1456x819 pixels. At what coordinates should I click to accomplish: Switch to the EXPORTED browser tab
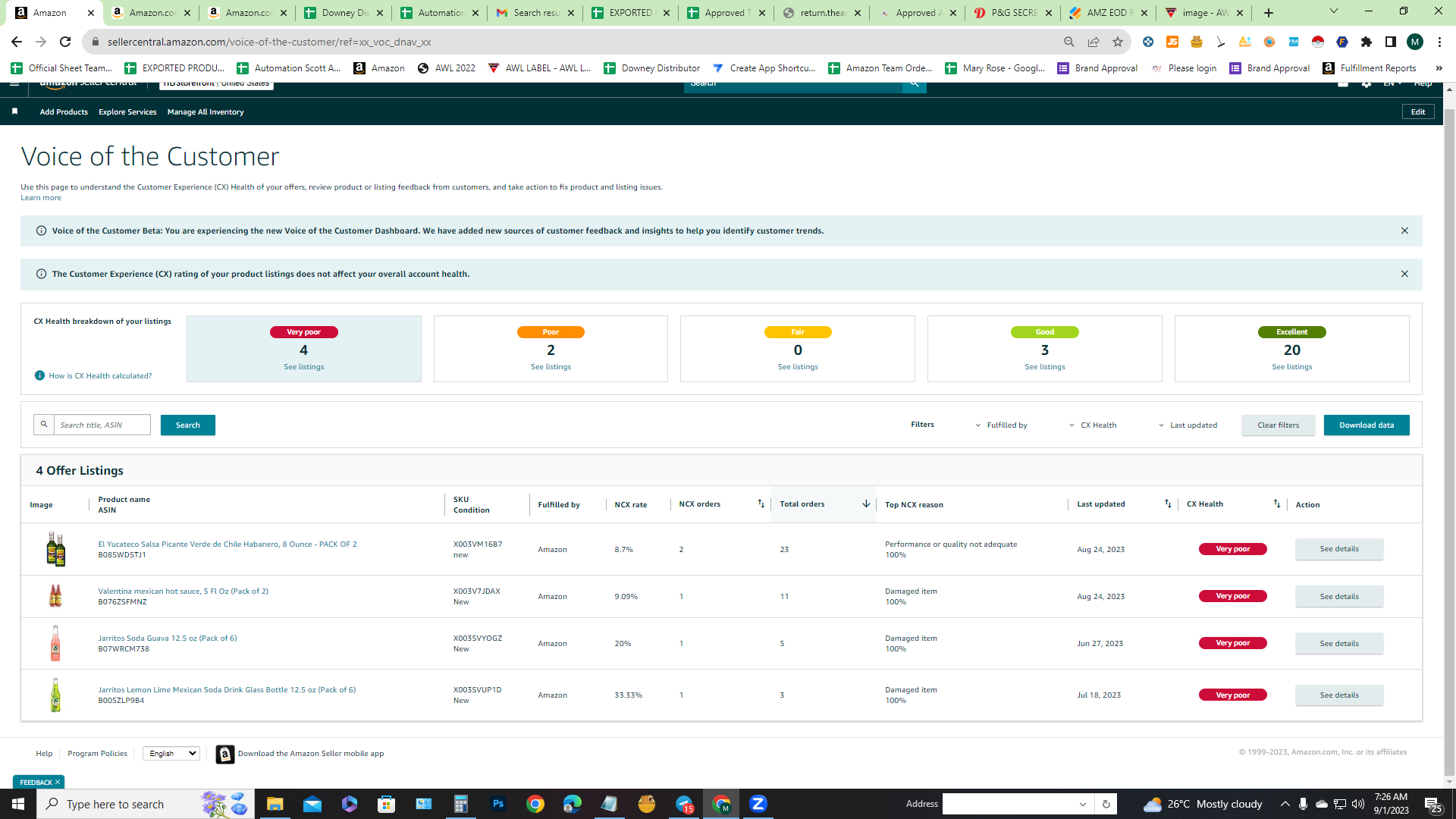tap(630, 13)
